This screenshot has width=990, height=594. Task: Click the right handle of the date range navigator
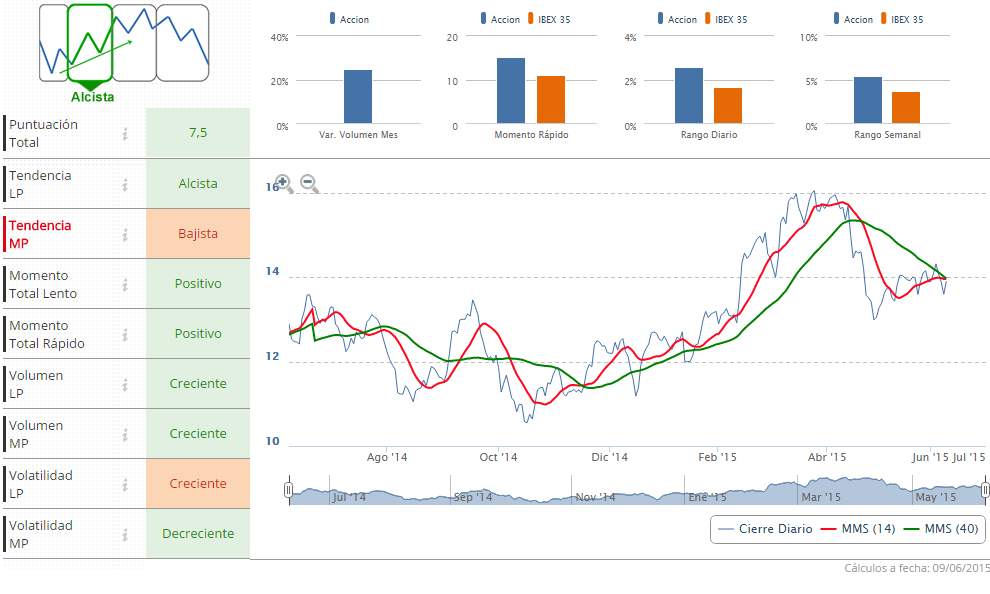985,490
